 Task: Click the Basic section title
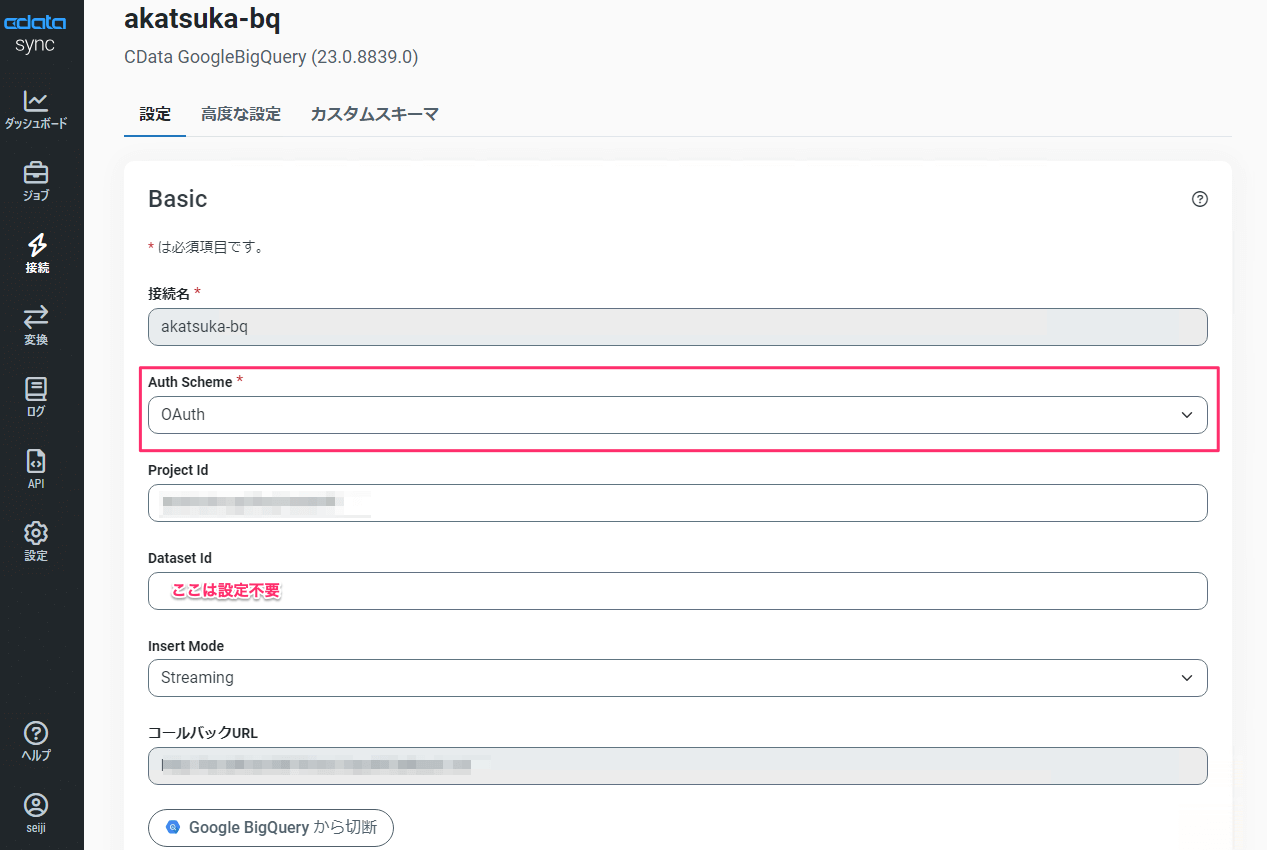pyautogui.click(x=178, y=199)
